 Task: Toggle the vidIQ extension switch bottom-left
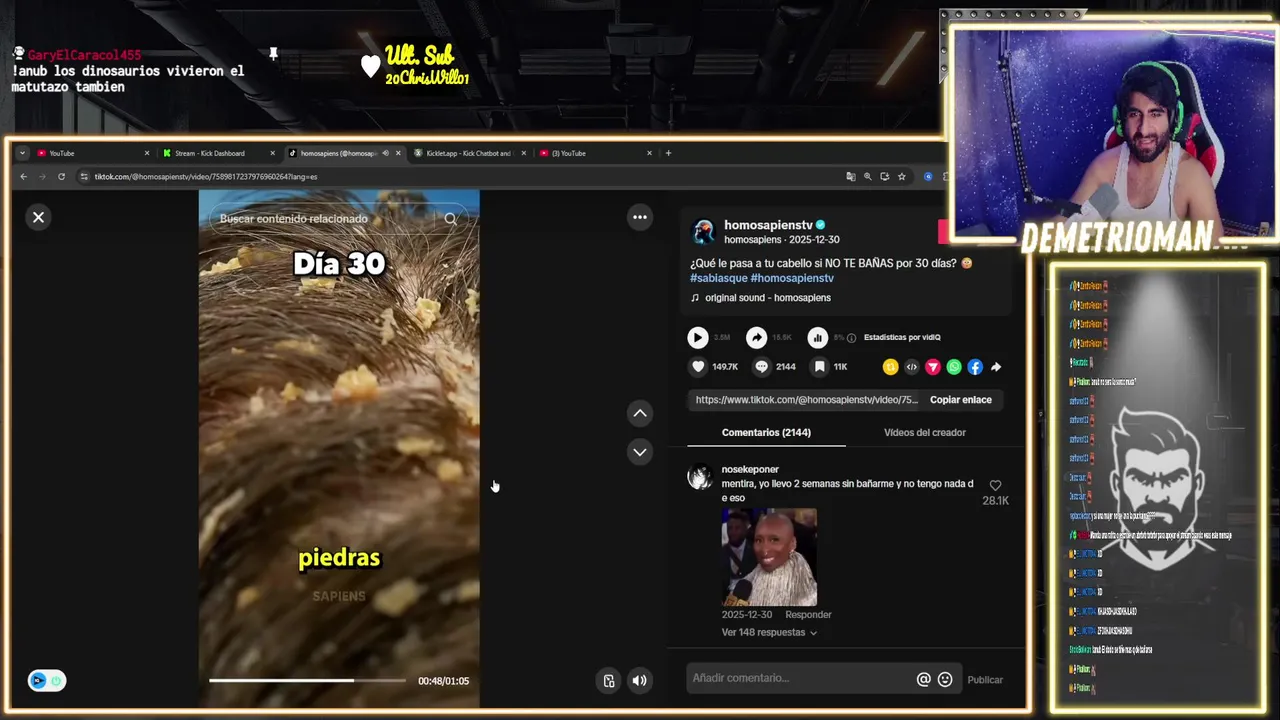pos(47,681)
